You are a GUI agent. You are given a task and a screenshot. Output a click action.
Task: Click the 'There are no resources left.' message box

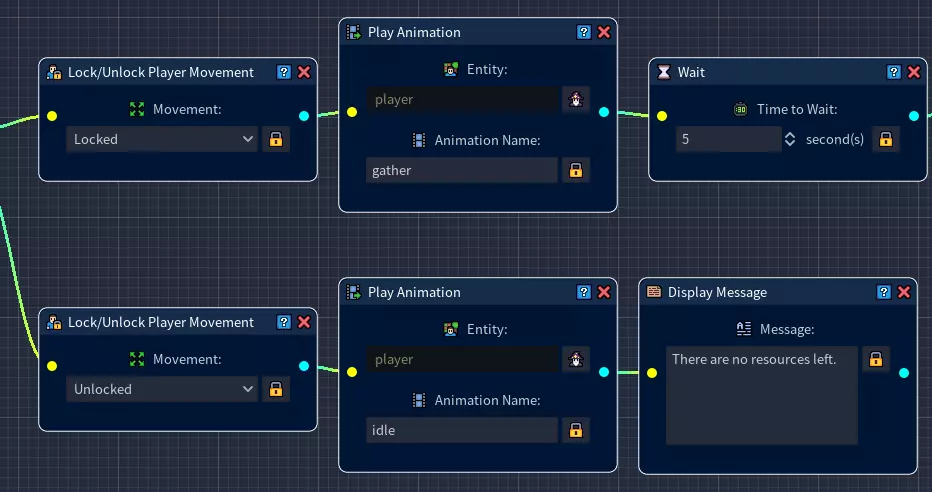point(761,395)
